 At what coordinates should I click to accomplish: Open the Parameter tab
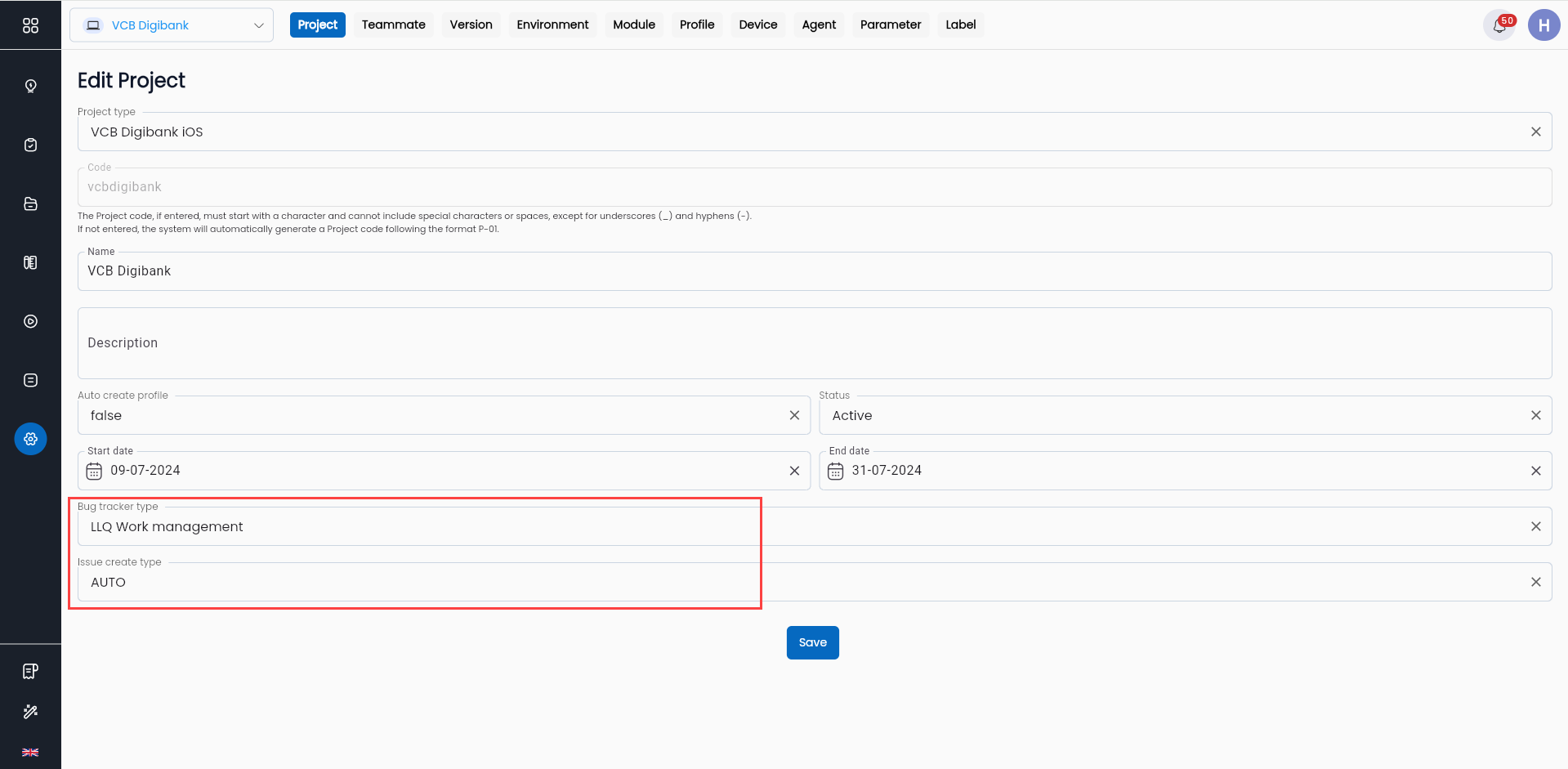pyautogui.click(x=891, y=25)
